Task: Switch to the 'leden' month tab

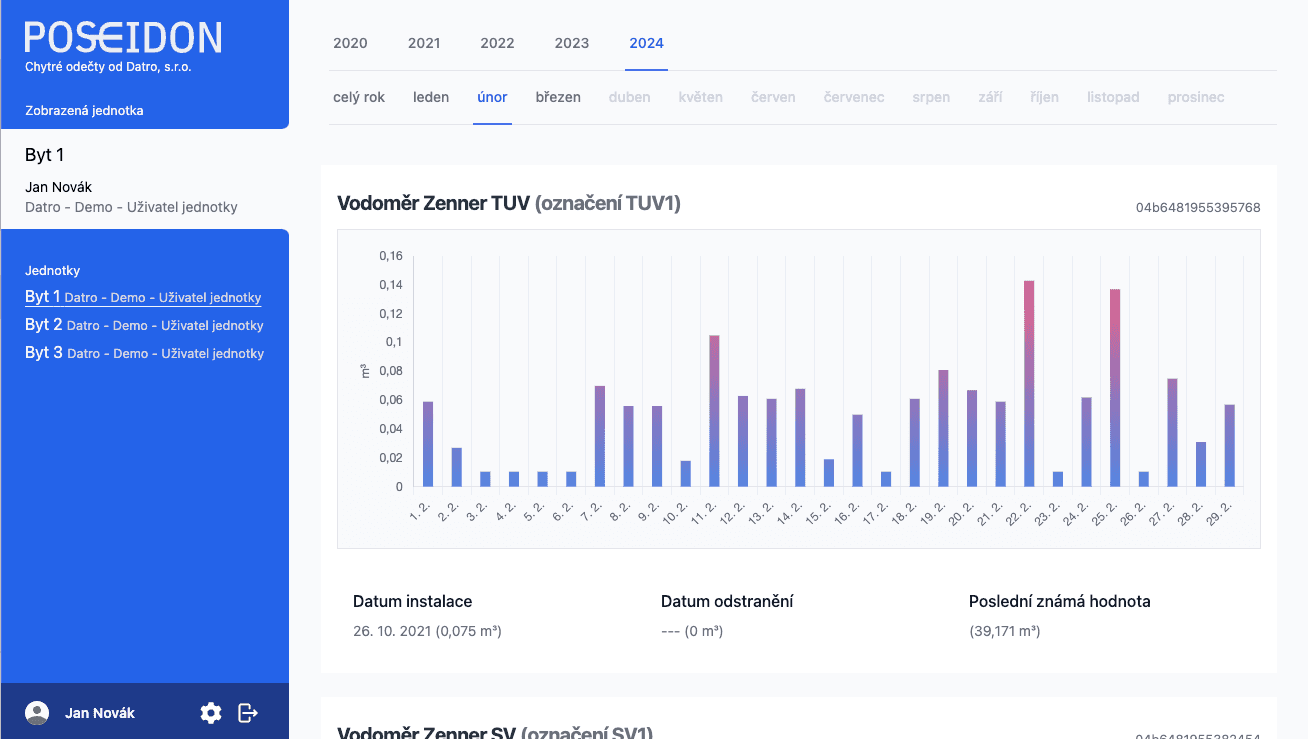Action: [x=431, y=97]
